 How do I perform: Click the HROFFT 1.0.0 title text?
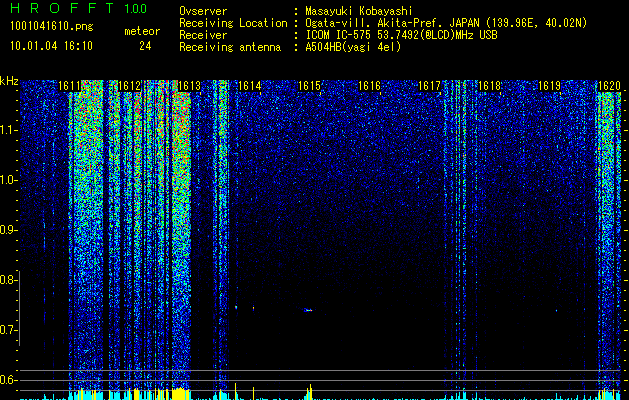coord(79,8)
